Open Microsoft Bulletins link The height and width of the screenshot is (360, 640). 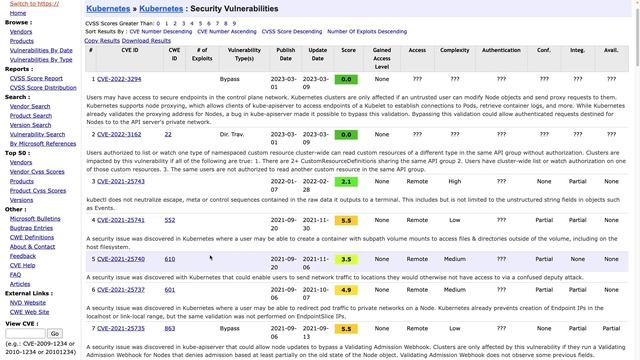point(35,219)
